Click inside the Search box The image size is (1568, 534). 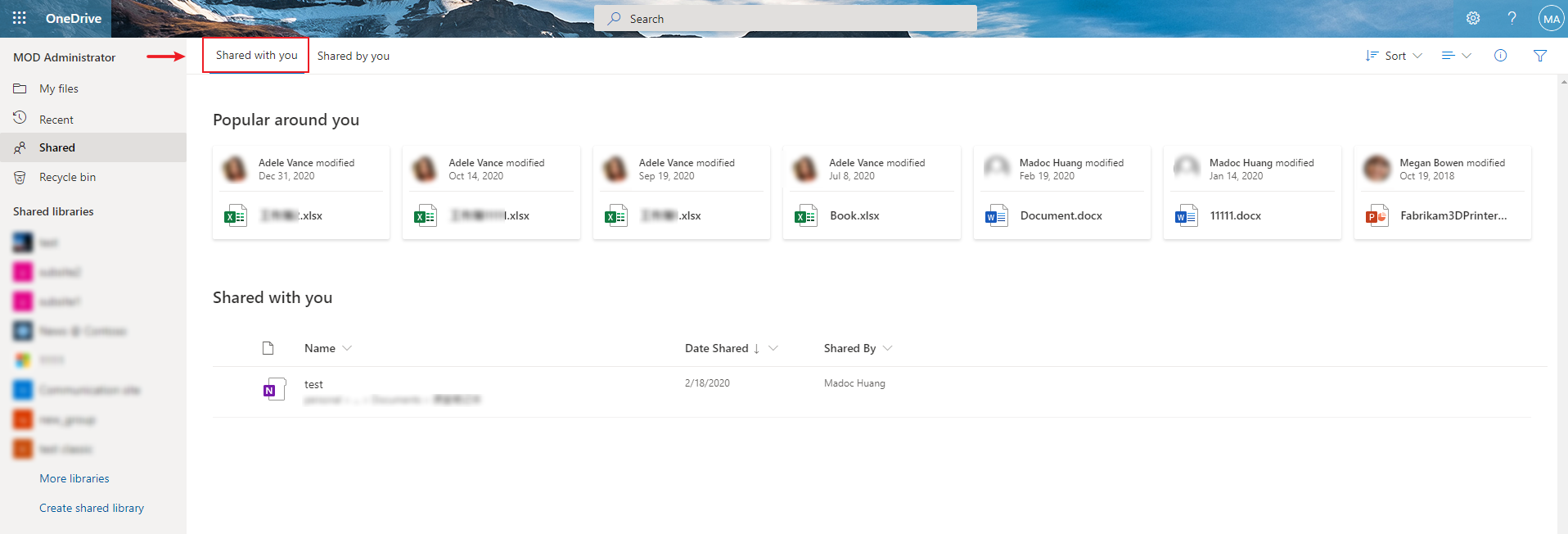[x=786, y=18]
